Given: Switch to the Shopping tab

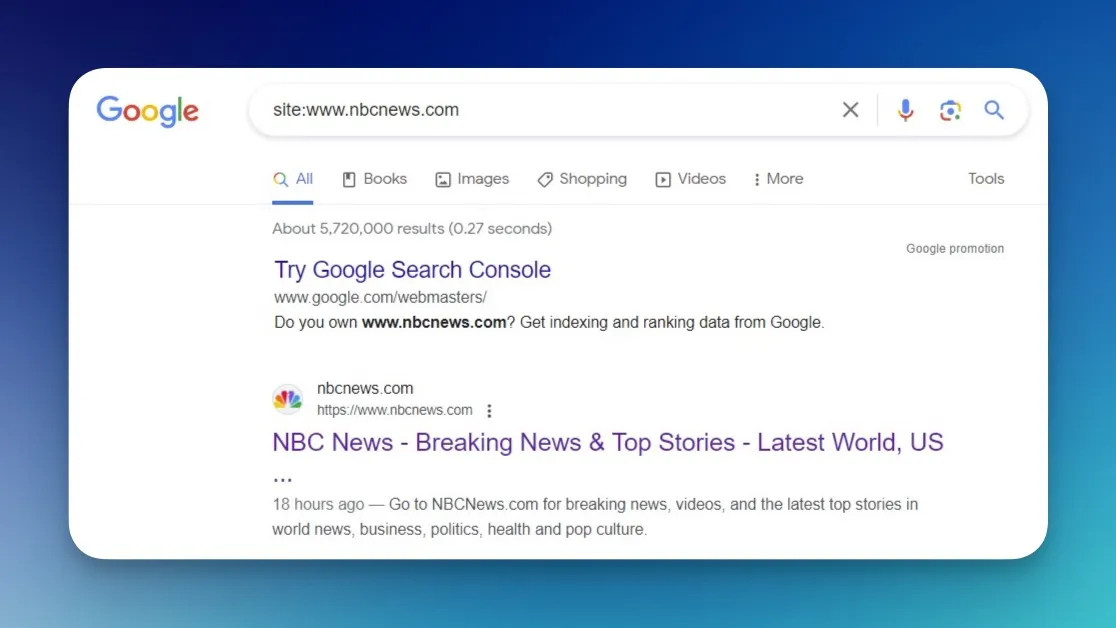Looking at the screenshot, I should (x=582, y=179).
